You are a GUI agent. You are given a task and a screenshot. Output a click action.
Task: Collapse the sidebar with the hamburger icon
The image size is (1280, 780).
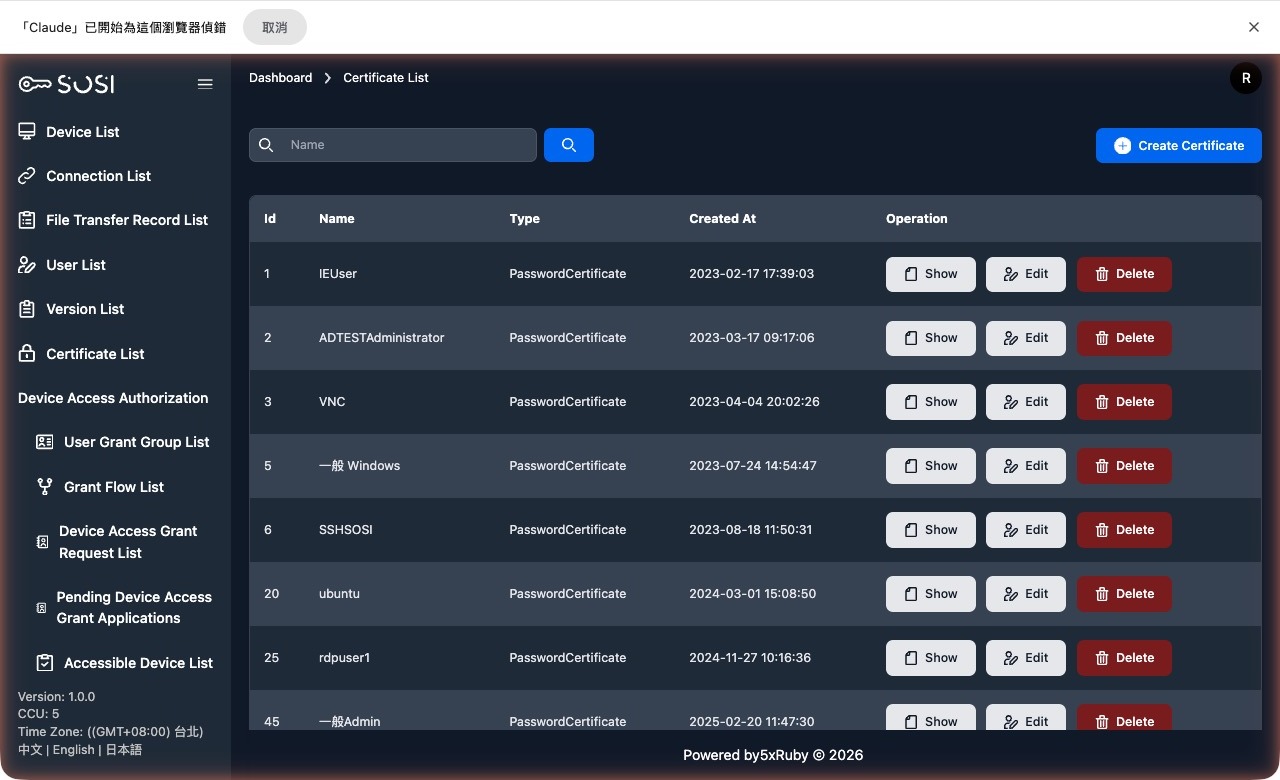pyautogui.click(x=205, y=84)
